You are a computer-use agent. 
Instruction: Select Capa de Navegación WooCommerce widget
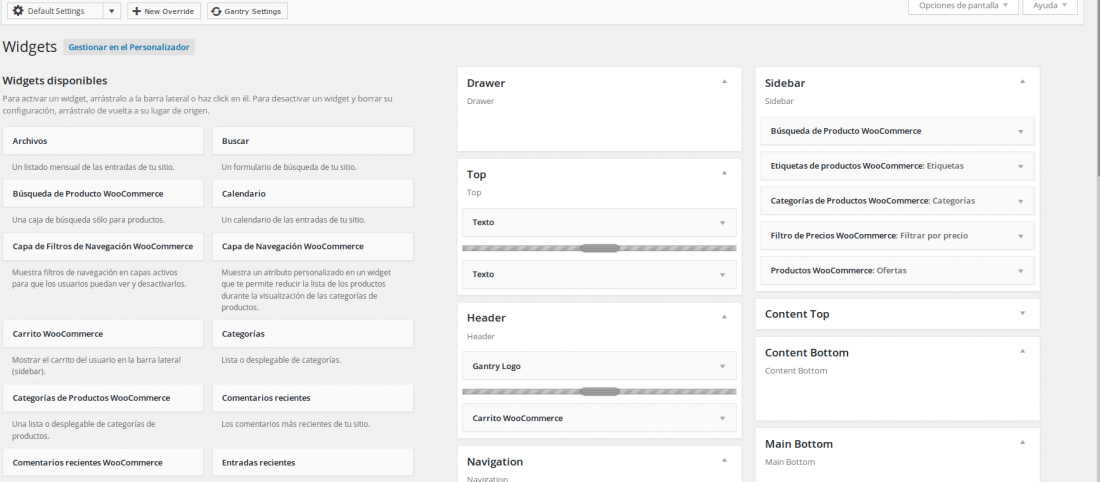313,246
